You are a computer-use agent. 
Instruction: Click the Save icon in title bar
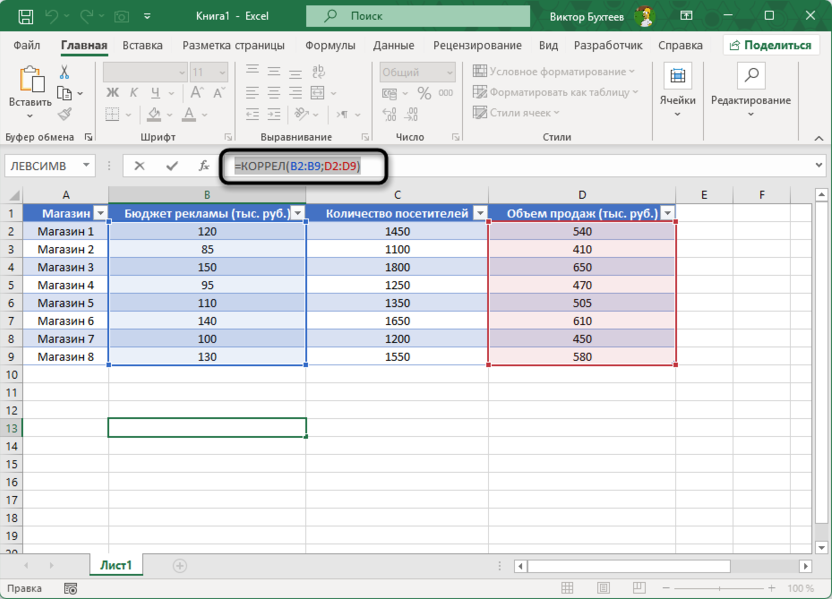(x=25, y=17)
